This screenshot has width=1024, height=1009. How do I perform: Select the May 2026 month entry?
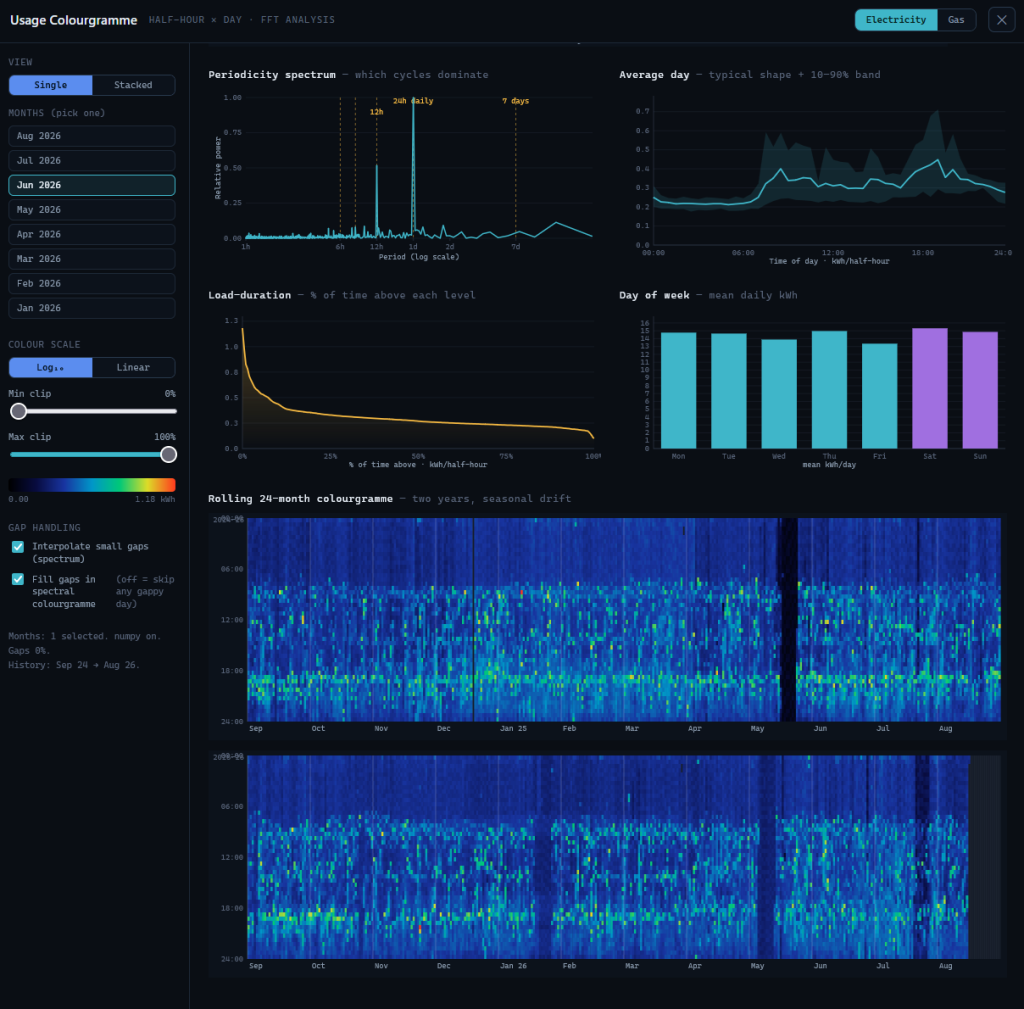coord(91,210)
